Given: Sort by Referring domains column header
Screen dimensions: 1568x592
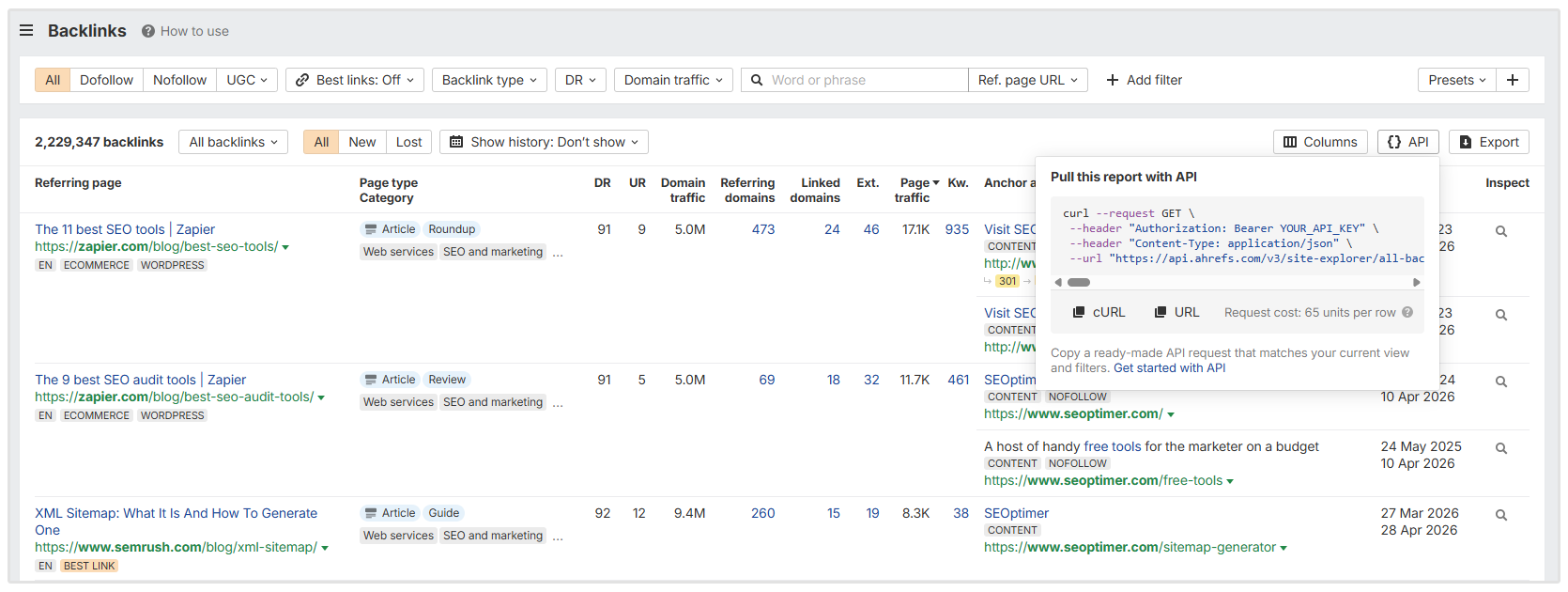Looking at the screenshot, I should (747, 190).
